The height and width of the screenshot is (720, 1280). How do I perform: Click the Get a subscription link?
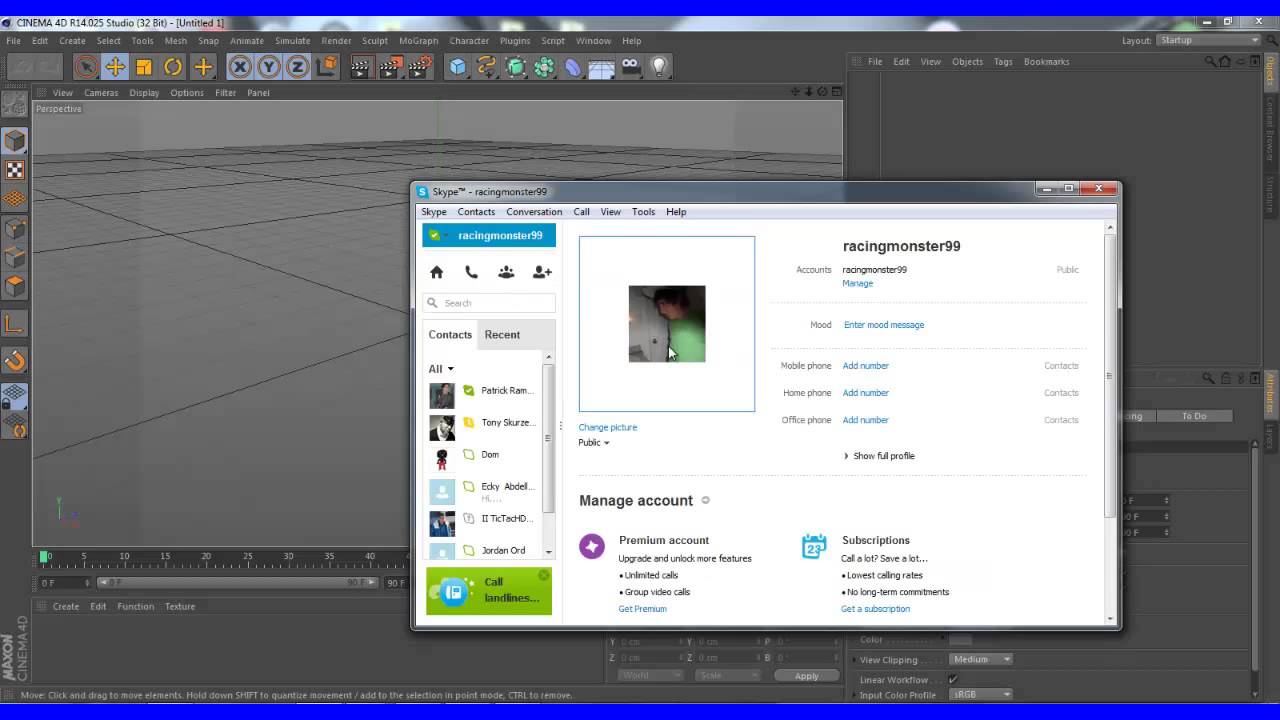point(875,609)
